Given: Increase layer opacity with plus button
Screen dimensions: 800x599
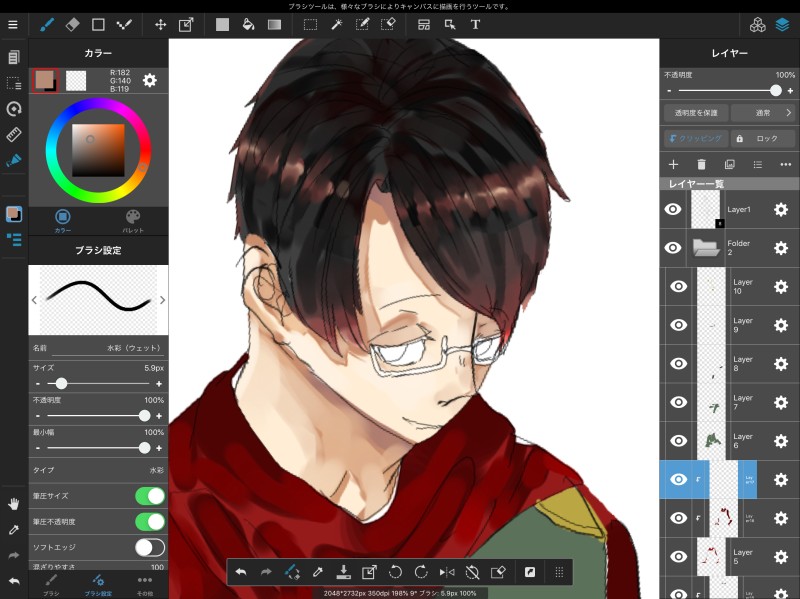Looking at the screenshot, I should (x=790, y=91).
